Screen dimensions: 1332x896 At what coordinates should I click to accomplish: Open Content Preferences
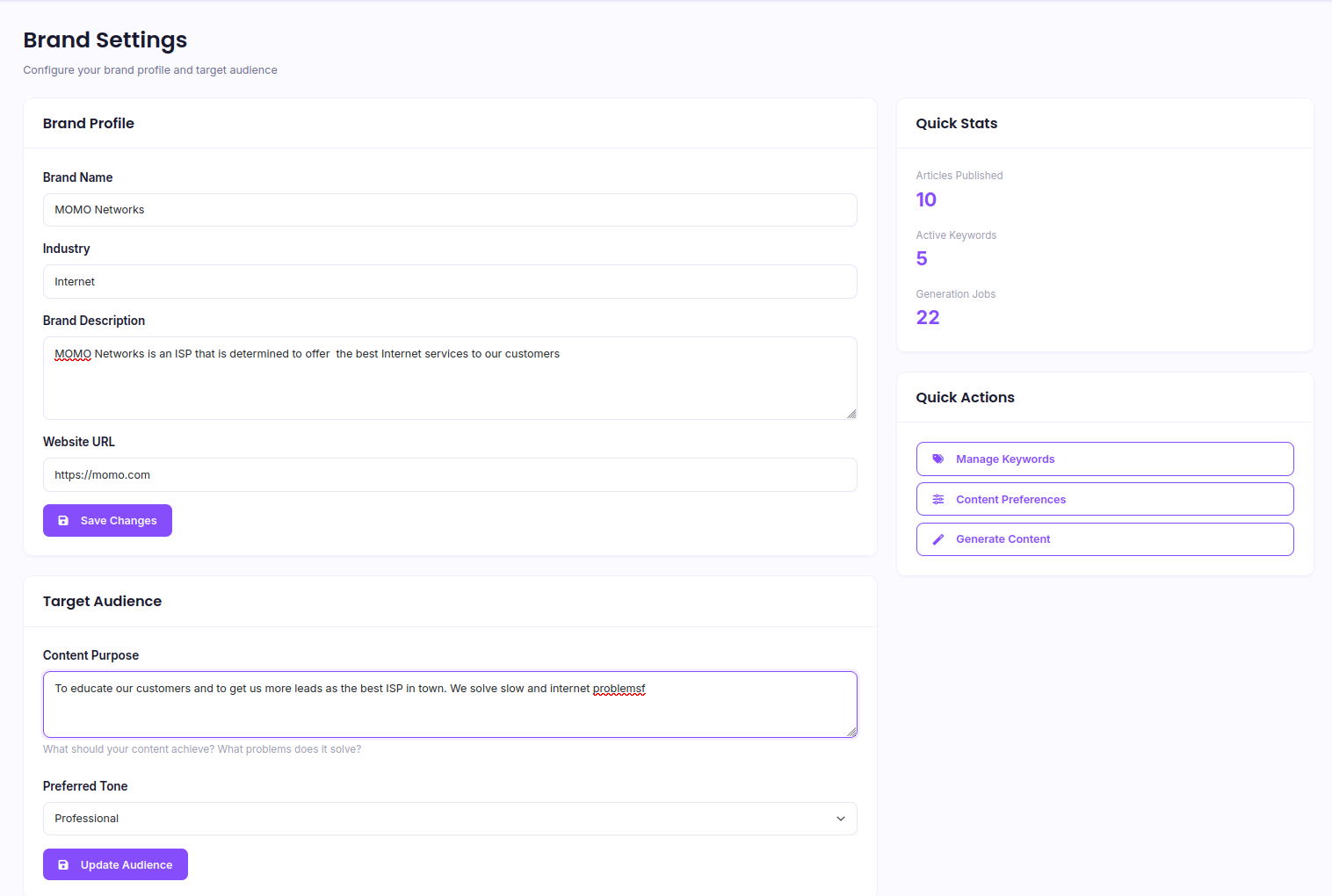pyautogui.click(x=1011, y=499)
